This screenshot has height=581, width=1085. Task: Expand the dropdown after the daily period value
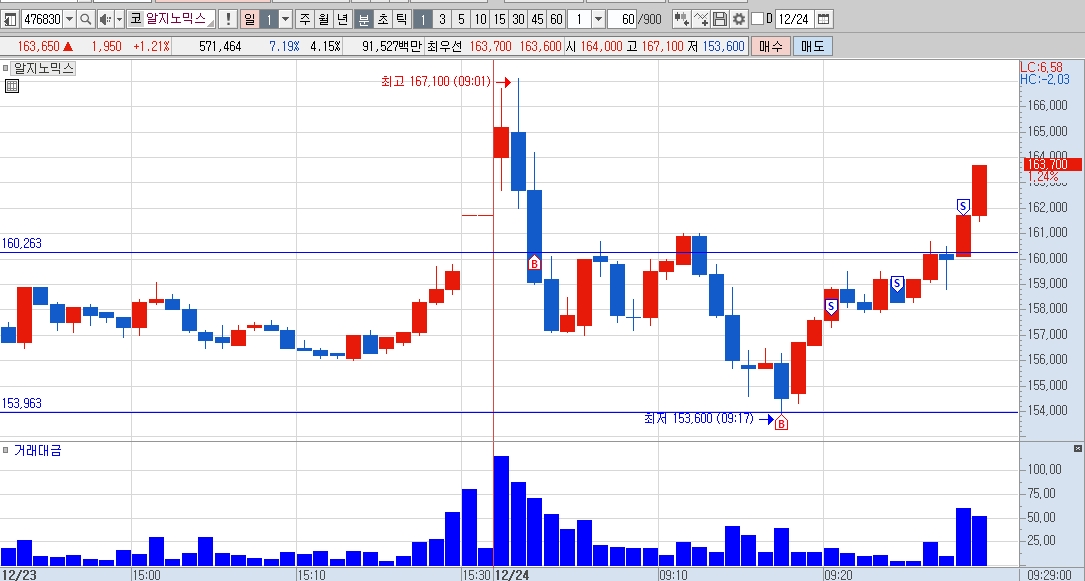click(285, 19)
